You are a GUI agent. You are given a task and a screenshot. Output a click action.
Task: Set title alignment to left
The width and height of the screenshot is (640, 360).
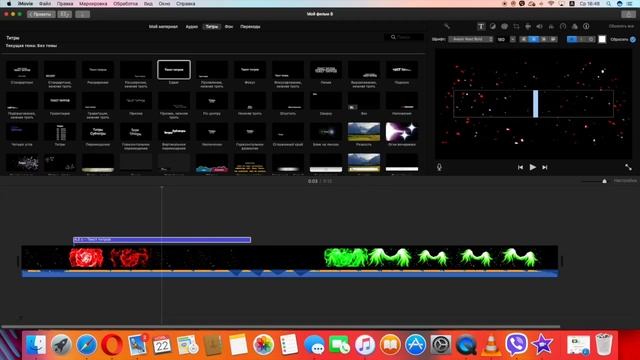(x=524, y=39)
